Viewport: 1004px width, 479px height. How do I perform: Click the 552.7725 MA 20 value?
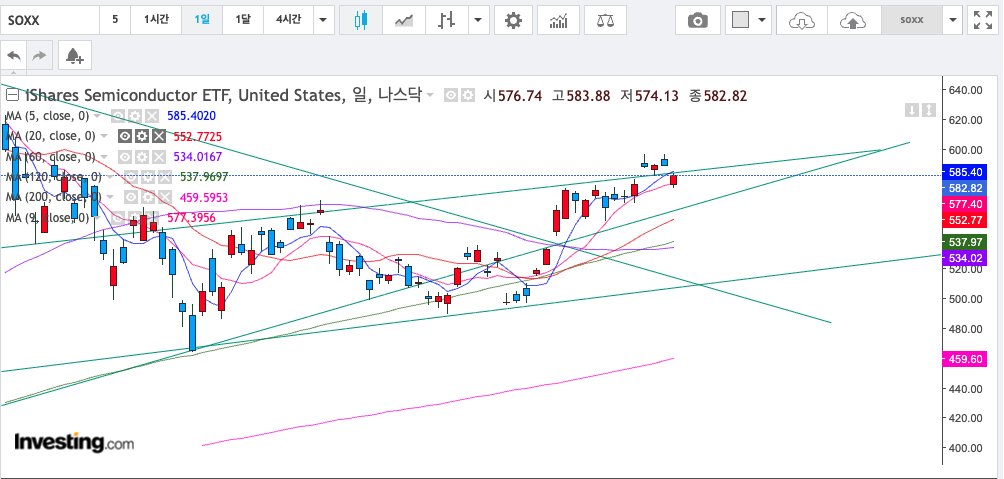click(x=198, y=136)
